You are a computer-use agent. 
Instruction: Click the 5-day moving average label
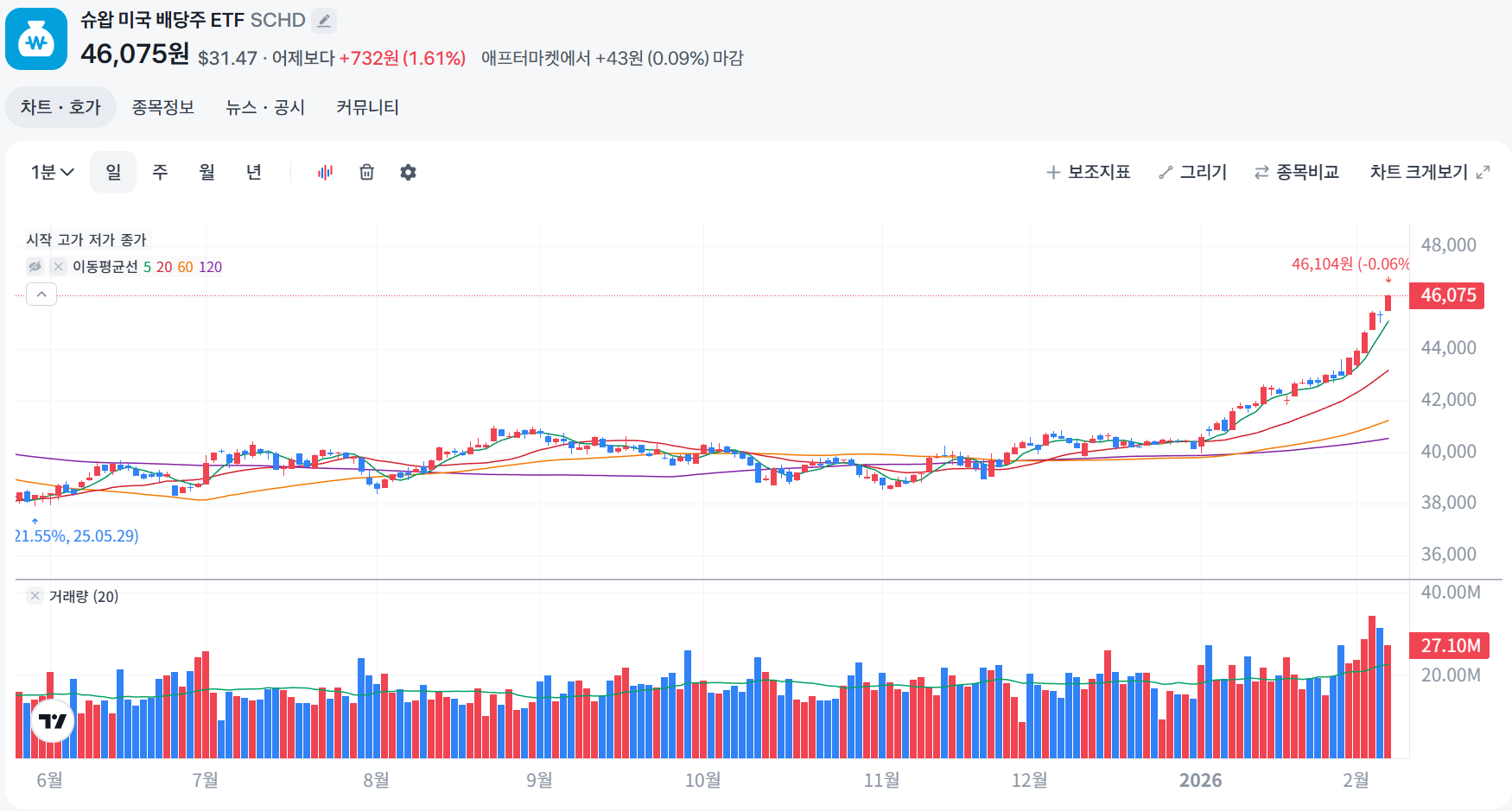147,267
